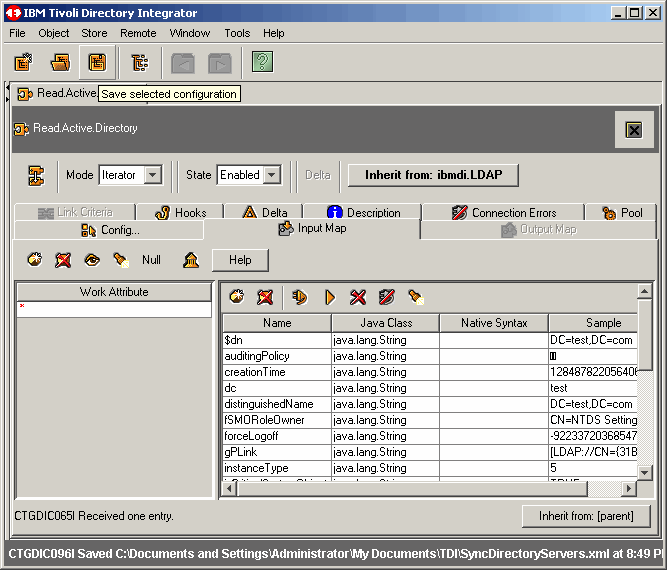
Task: Click the green Help question mark icon
Action: click(262, 63)
